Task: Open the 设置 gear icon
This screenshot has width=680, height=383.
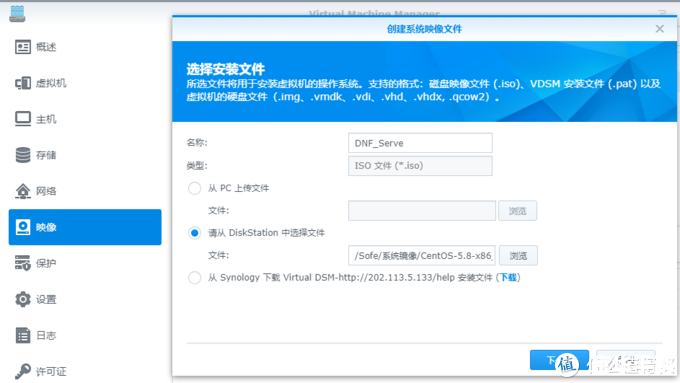Action: (x=23, y=299)
